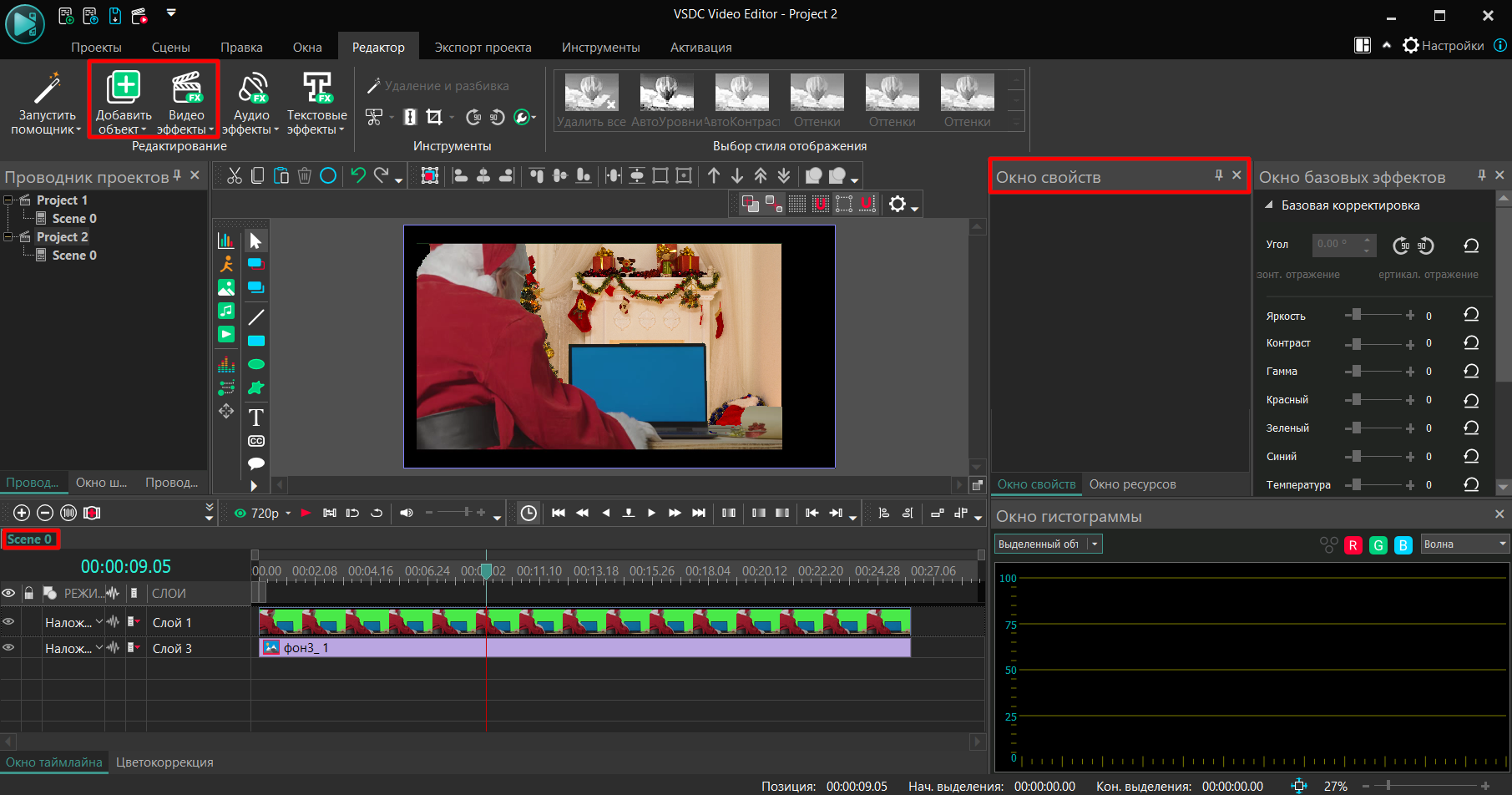
Task: Launch the wizard assistant (Запустить помощник)
Action: click(x=47, y=103)
